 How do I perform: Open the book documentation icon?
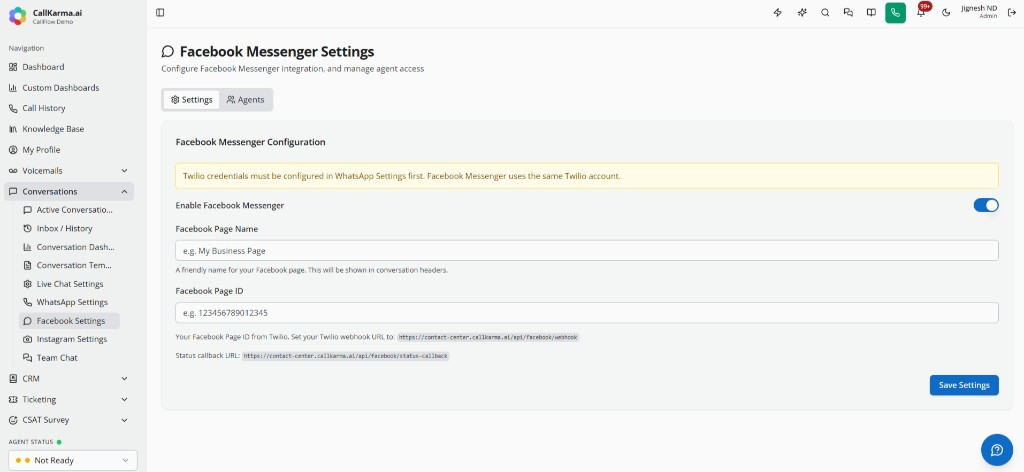pos(871,12)
